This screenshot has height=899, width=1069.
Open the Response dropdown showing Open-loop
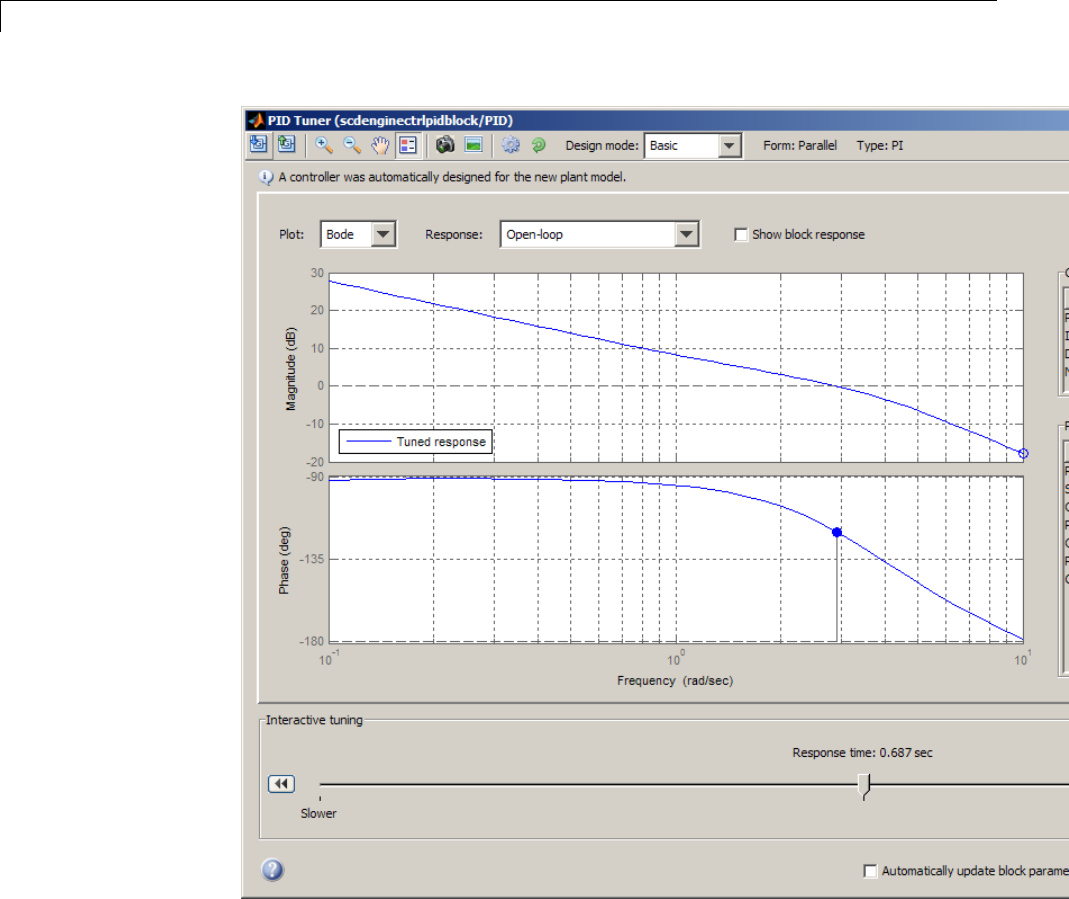[x=600, y=234]
